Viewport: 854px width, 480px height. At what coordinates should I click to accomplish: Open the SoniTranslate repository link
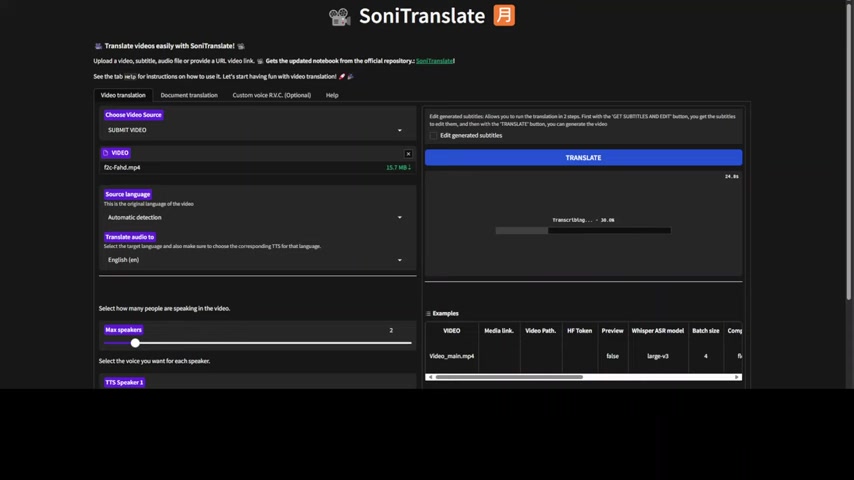[434, 61]
